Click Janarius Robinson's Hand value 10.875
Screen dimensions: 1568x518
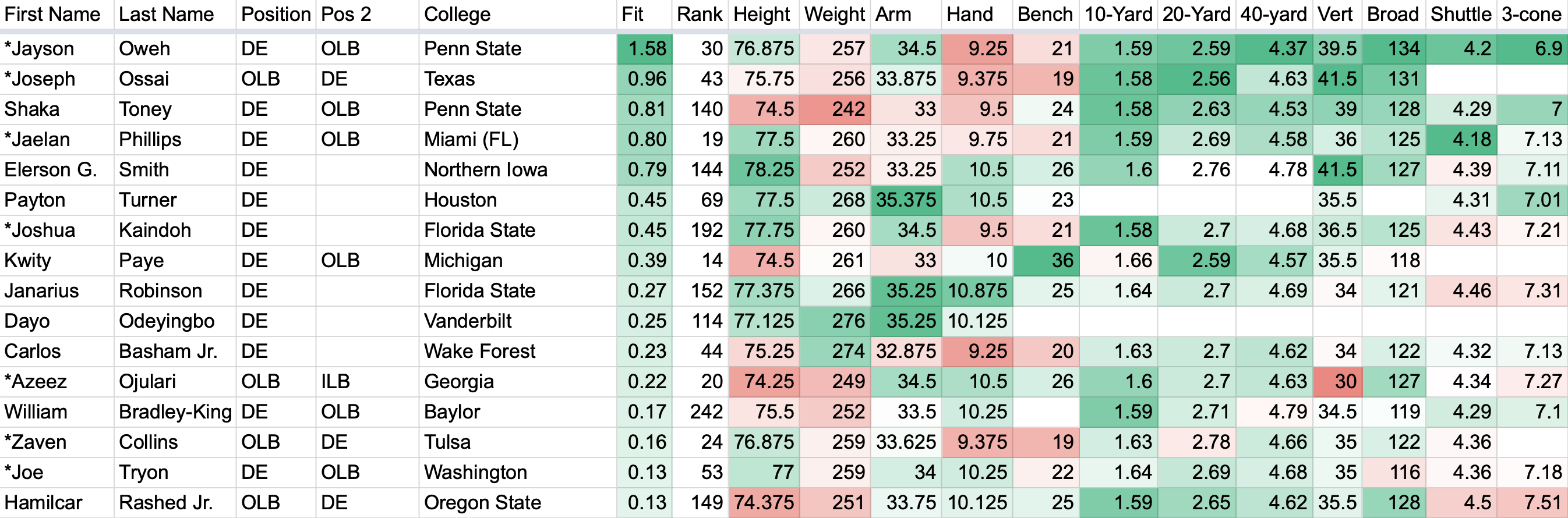click(x=977, y=291)
